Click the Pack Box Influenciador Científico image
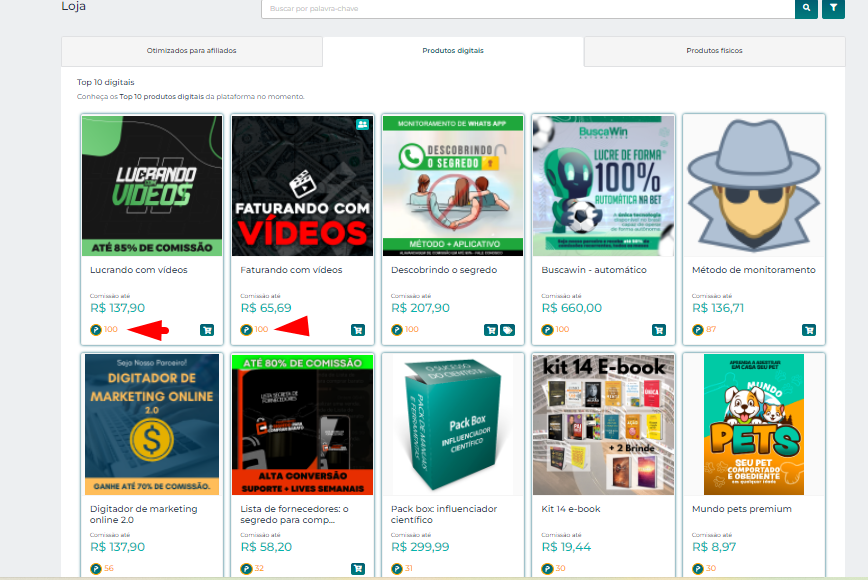 point(453,424)
